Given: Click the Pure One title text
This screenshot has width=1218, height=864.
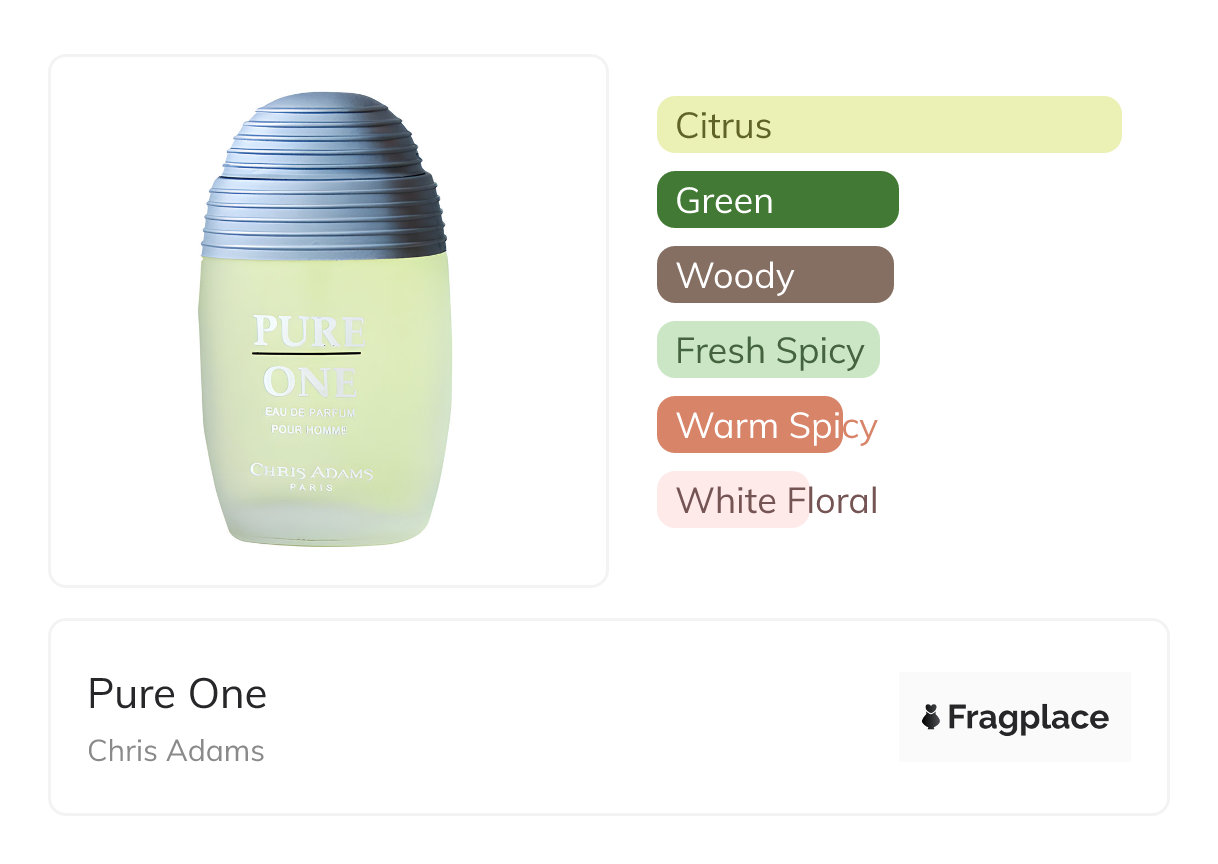Looking at the screenshot, I should click(177, 694).
